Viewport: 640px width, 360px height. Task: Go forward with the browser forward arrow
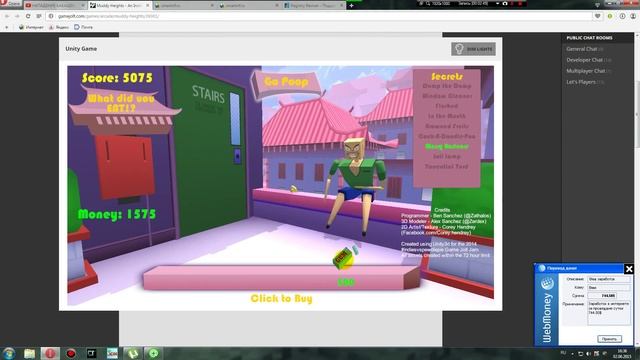(x=17, y=16)
